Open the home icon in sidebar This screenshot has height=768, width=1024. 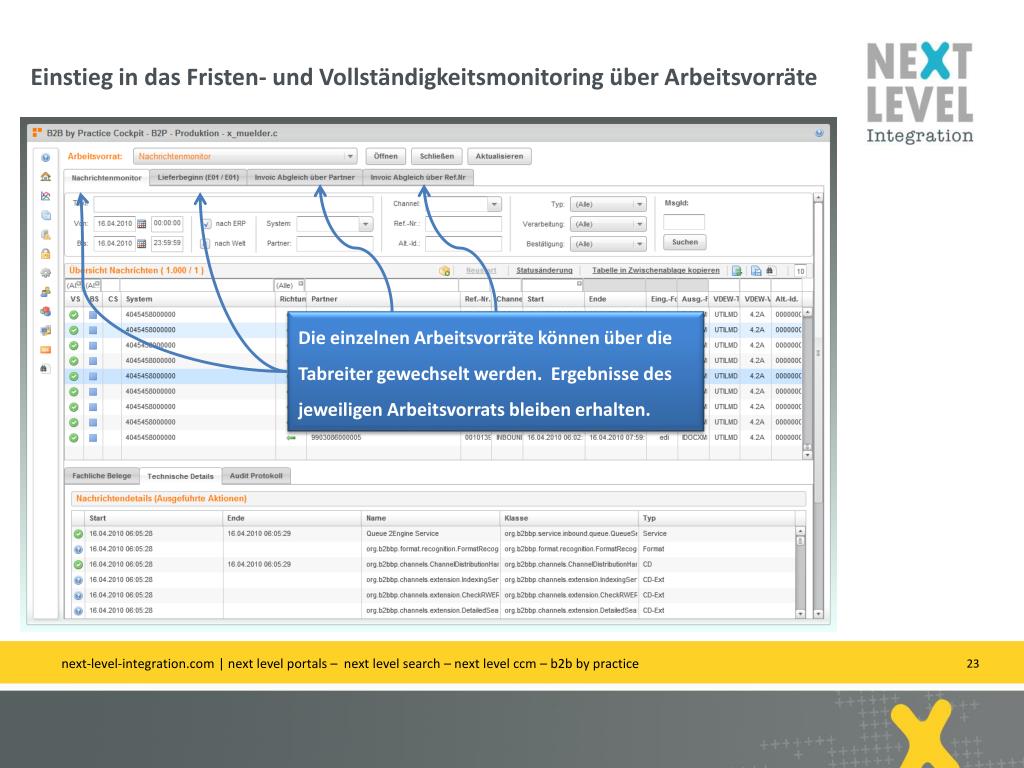pyautogui.click(x=46, y=176)
